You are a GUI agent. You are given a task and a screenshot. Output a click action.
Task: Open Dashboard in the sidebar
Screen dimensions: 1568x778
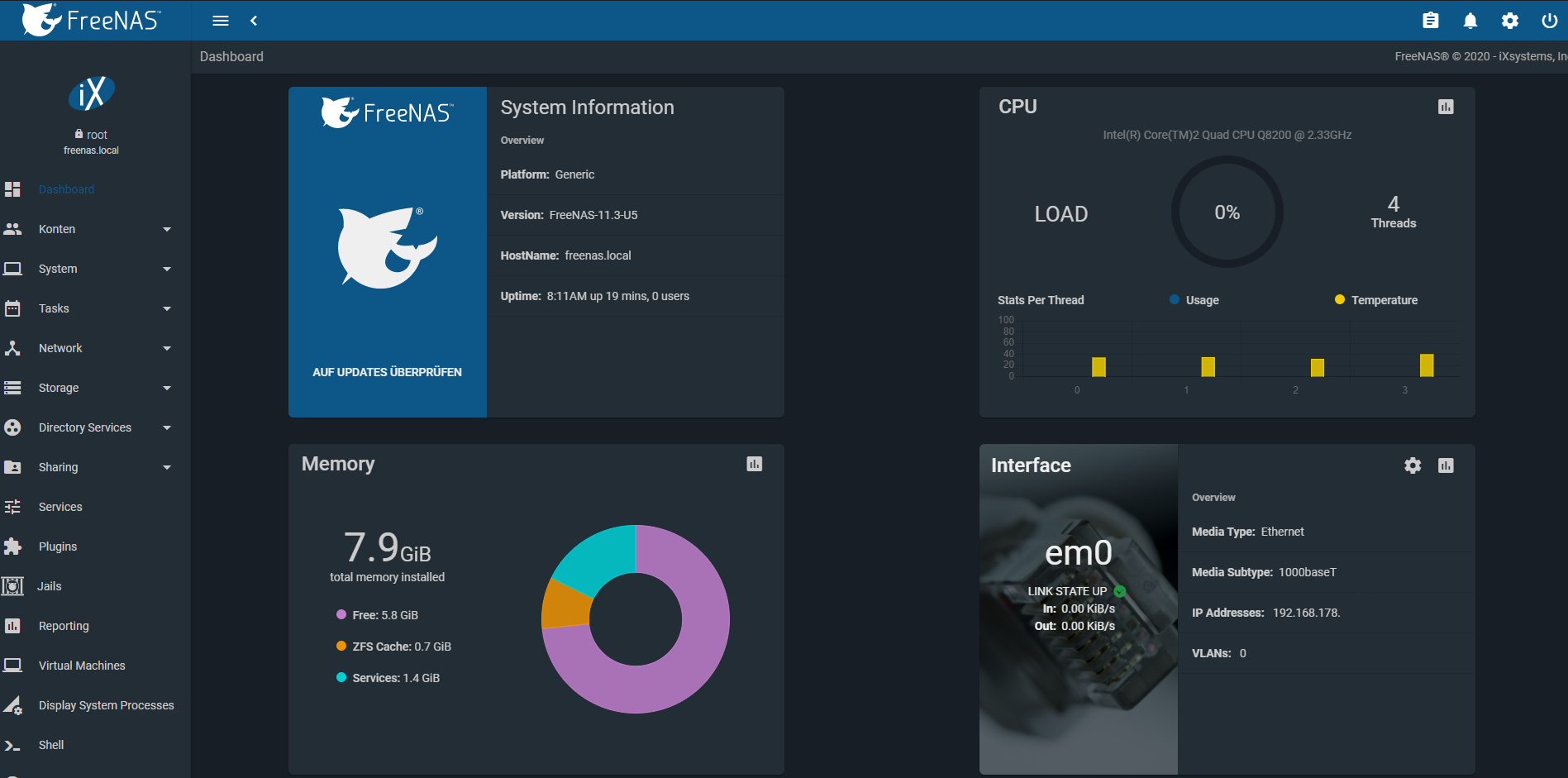[66, 189]
